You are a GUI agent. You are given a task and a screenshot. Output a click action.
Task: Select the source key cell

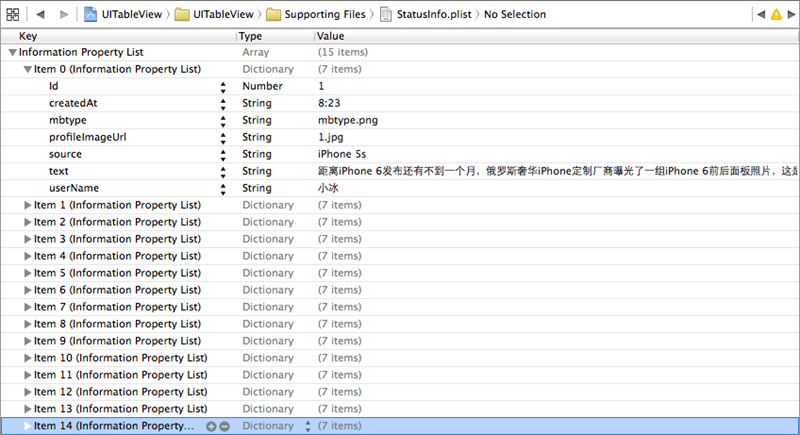click(x=65, y=154)
